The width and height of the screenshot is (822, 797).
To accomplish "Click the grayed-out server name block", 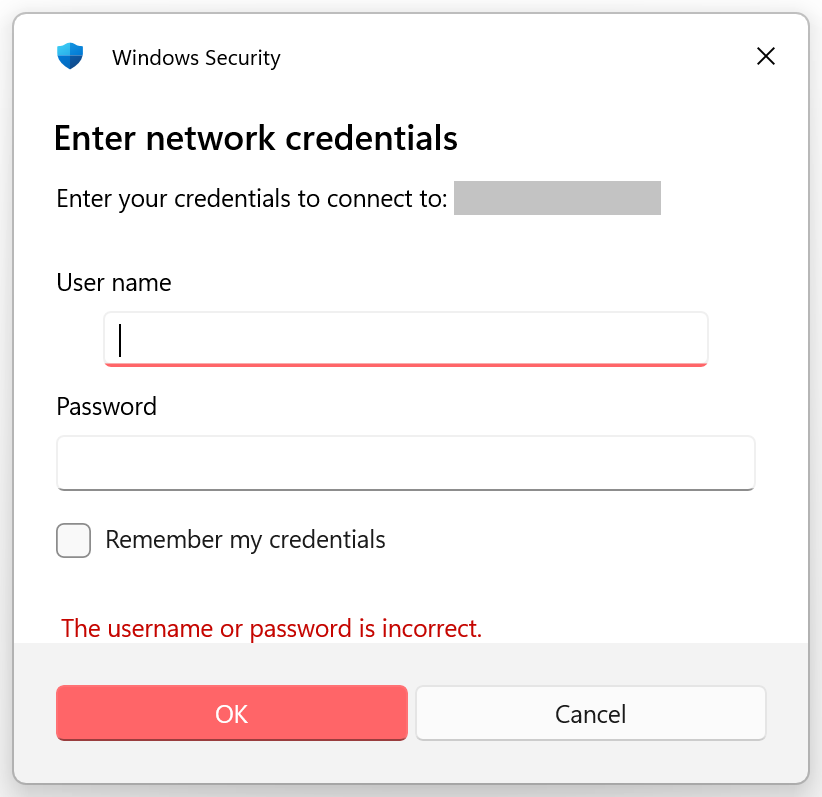I will [x=557, y=198].
